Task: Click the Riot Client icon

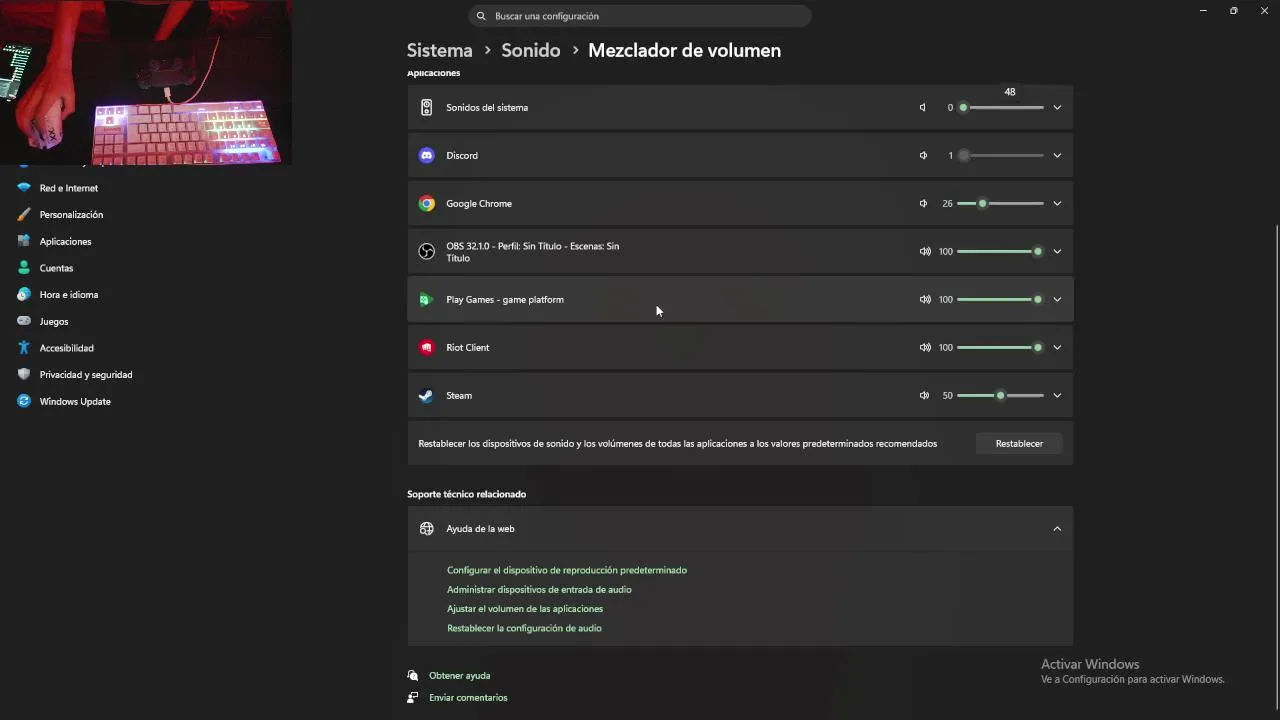Action: [x=427, y=348]
